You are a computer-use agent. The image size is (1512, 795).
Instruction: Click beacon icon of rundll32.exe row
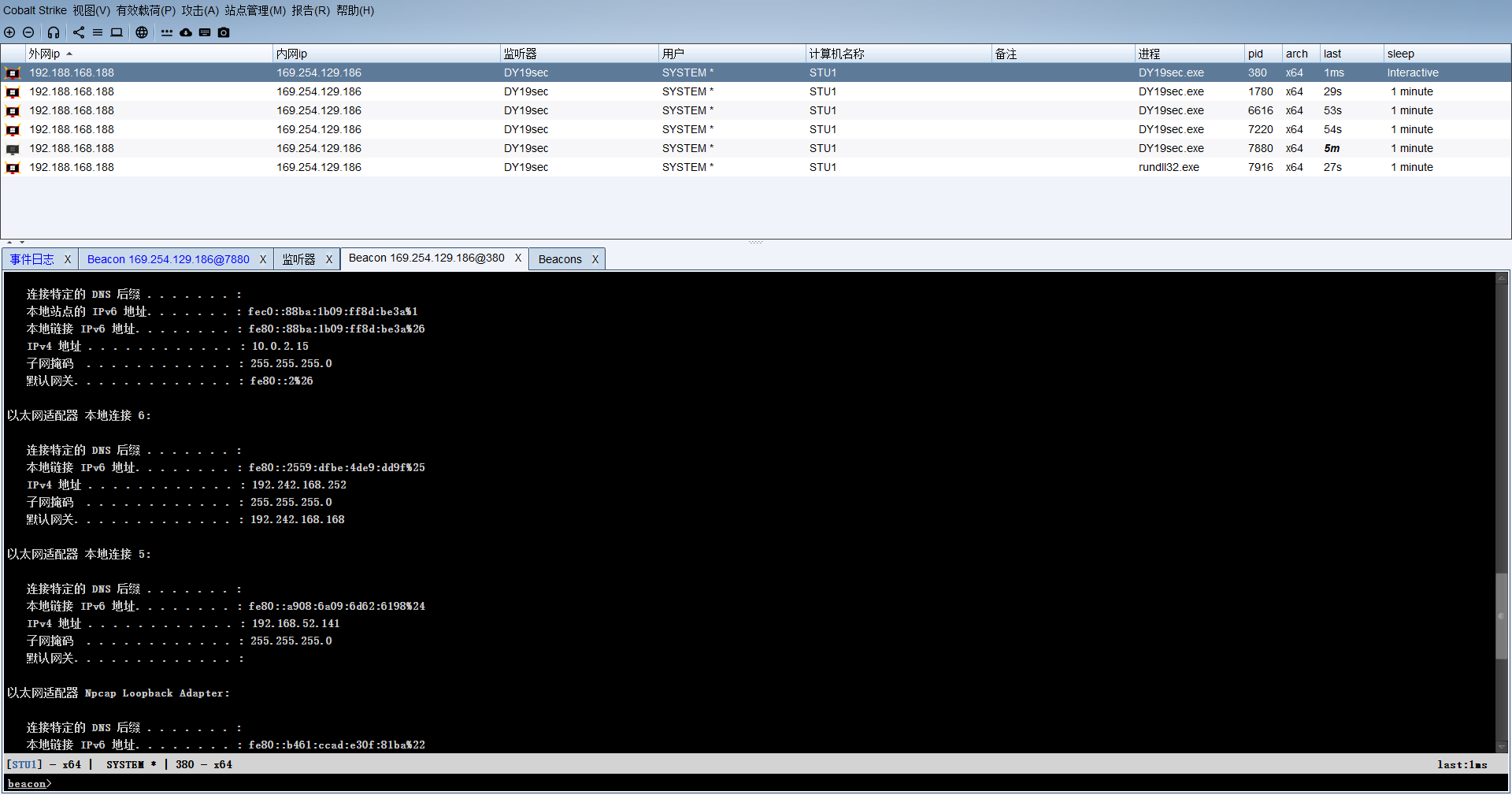point(13,168)
